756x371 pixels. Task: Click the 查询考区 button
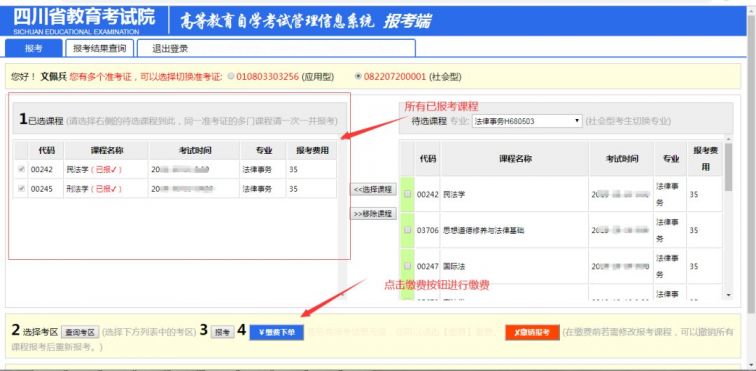tap(80, 332)
